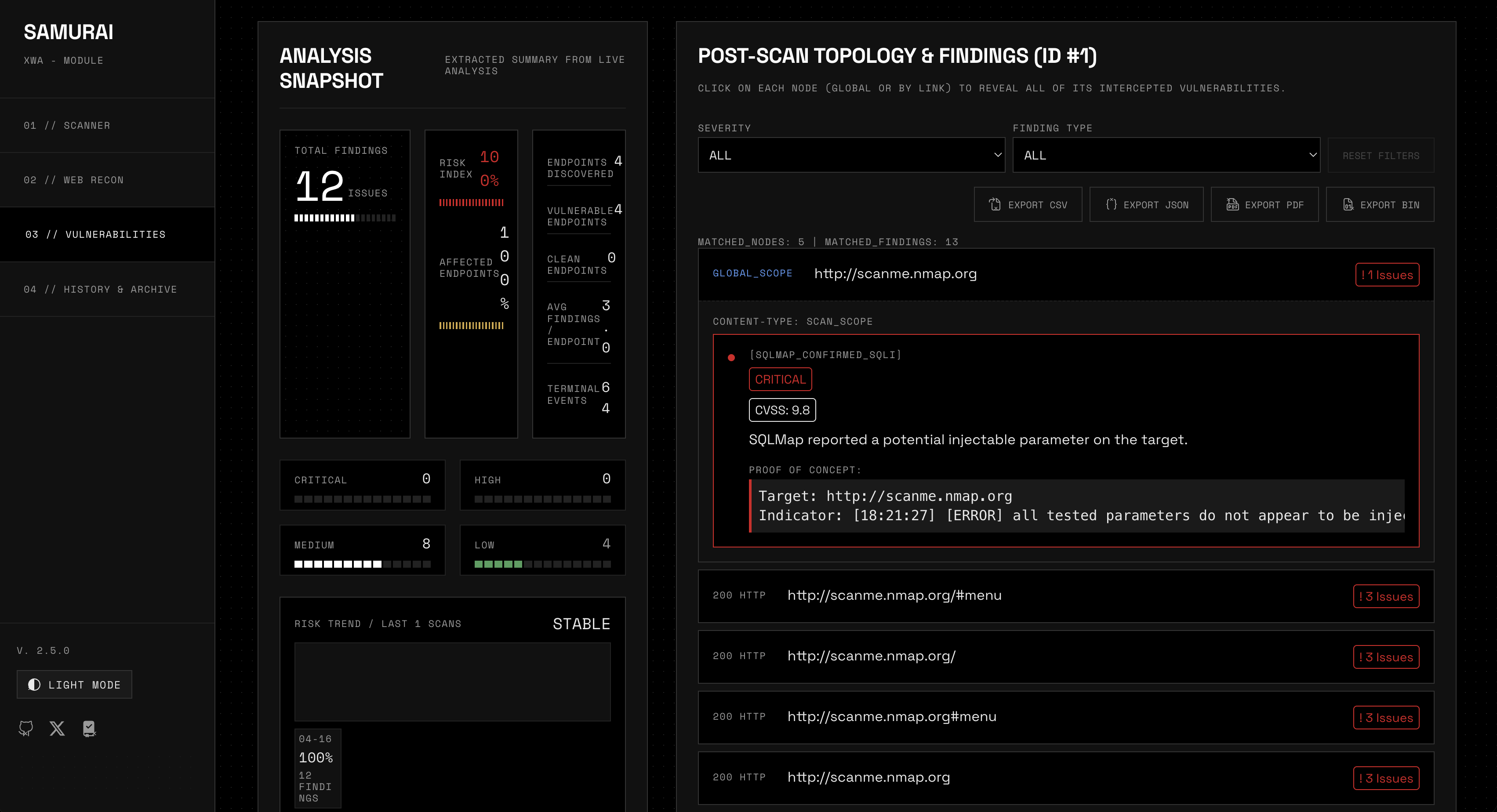Click '3 Issues' badge for scanme.nmap.org#menu
The image size is (1497, 812).
click(1386, 718)
